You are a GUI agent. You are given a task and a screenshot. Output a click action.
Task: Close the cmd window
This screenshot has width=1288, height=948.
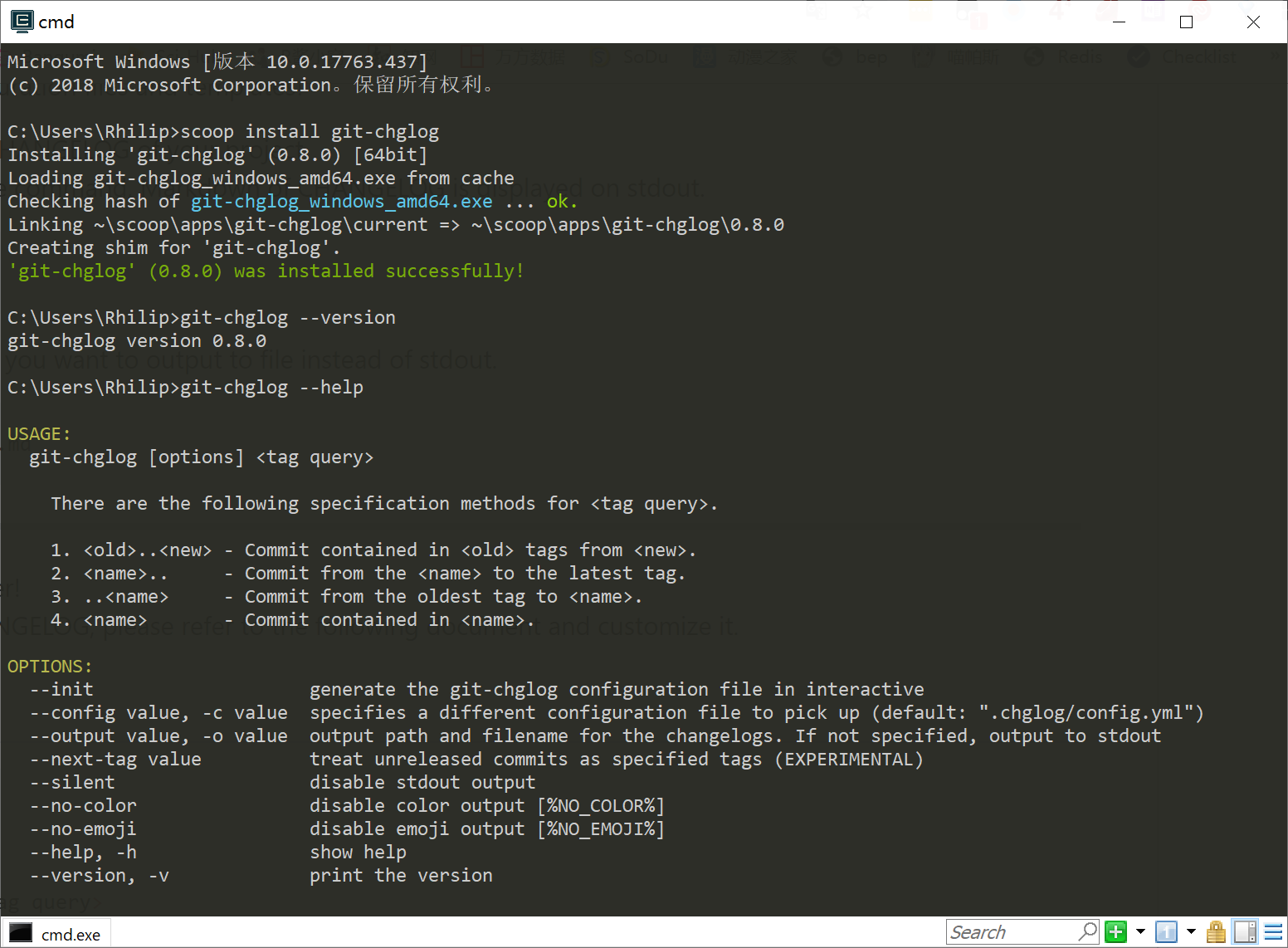[x=1253, y=22]
